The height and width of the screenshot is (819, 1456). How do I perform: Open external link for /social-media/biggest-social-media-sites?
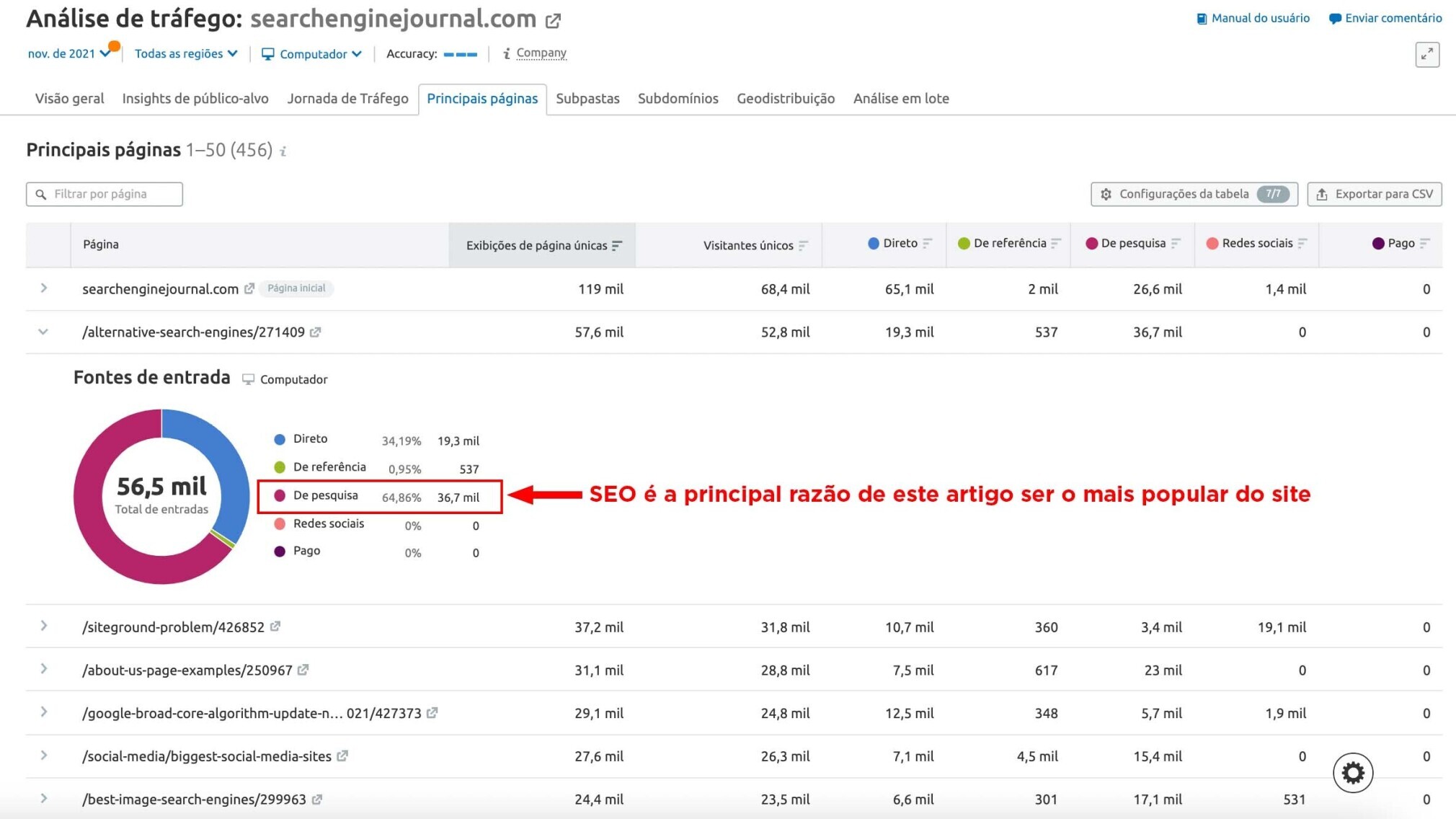coord(342,756)
